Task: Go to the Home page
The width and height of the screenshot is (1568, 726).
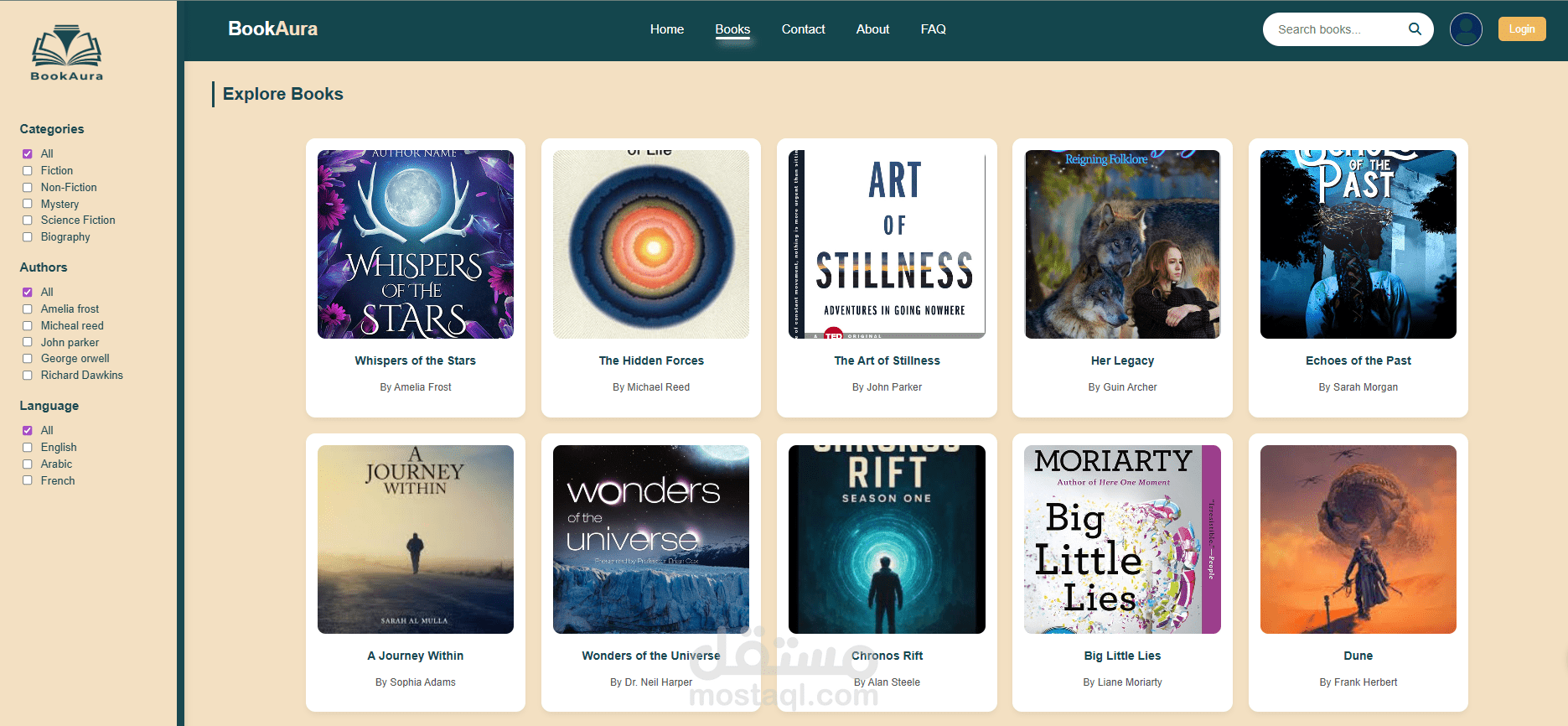Action: [x=667, y=29]
